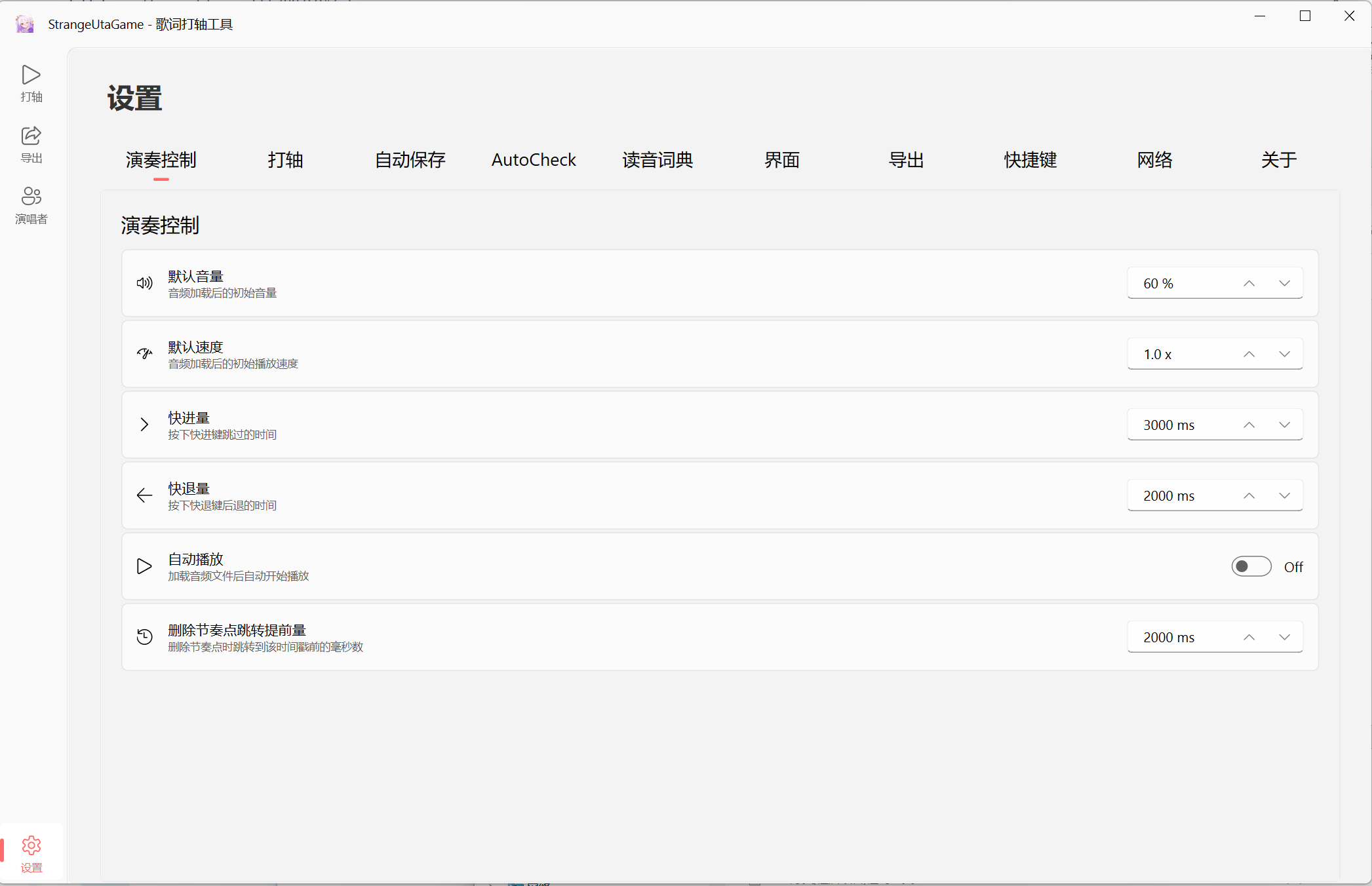
Task: Toggle the 自动播放 switch on
Action: pos(1251,566)
